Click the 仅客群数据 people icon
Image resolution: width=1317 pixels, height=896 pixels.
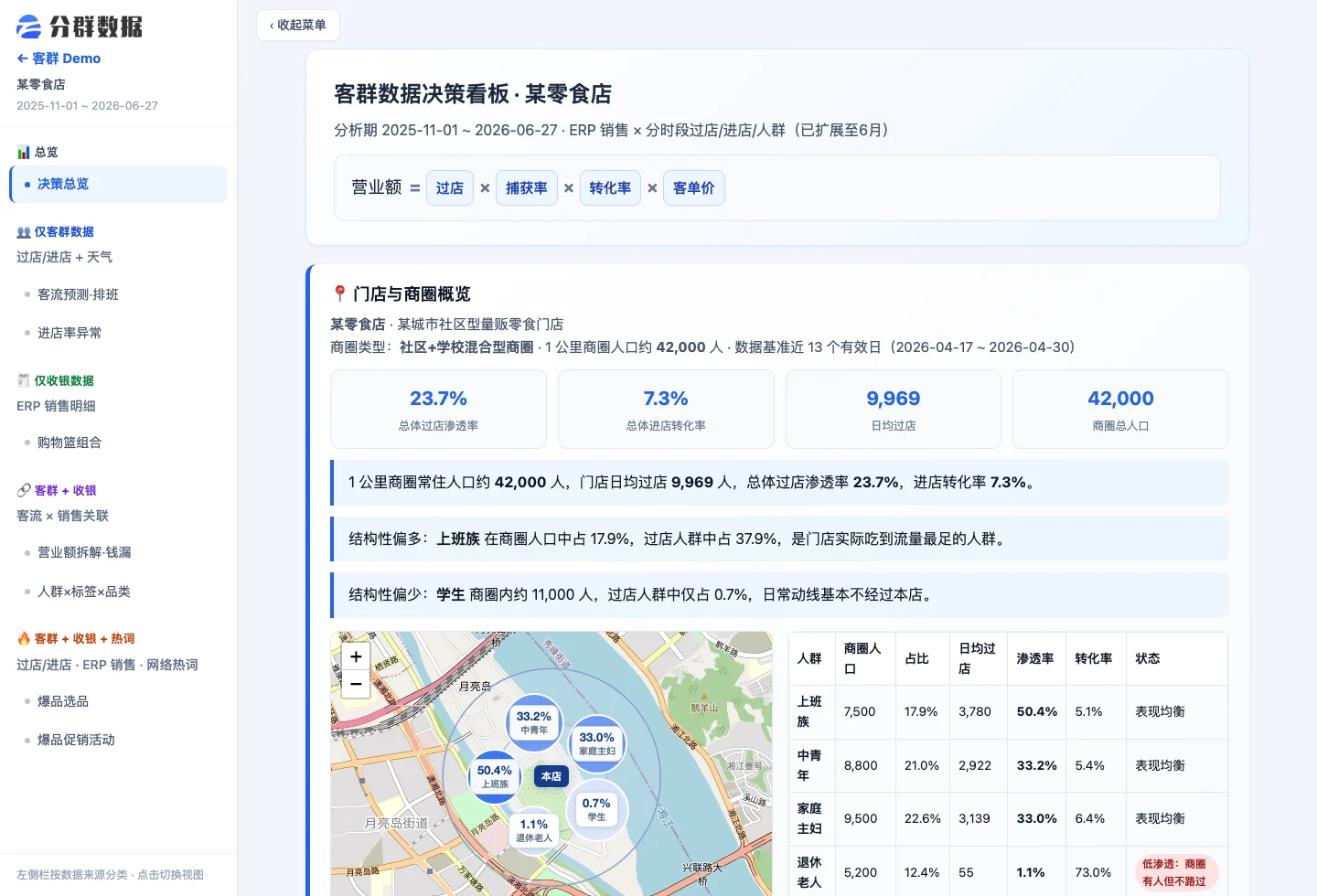click(24, 232)
